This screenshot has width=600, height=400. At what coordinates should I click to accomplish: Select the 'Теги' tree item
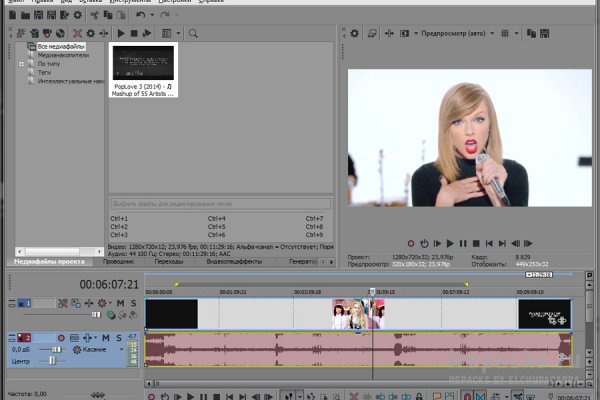click(x=44, y=72)
